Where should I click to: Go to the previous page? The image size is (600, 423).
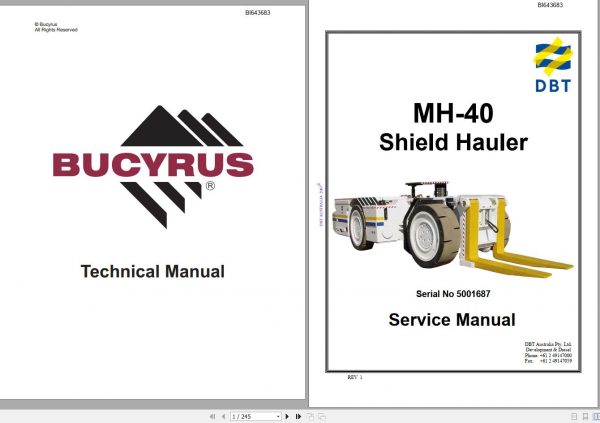coord(223,416)
